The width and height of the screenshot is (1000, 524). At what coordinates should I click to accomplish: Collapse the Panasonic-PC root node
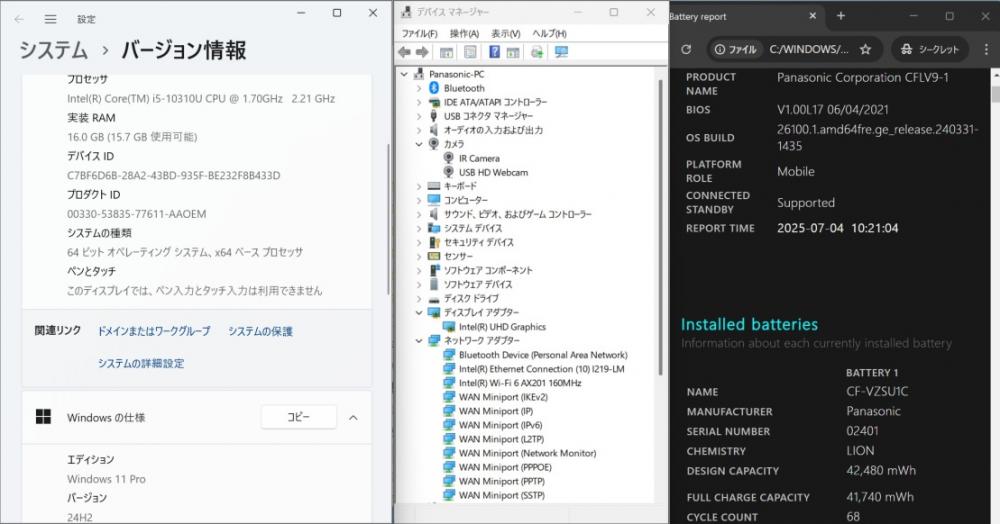[x=404, y=74]
